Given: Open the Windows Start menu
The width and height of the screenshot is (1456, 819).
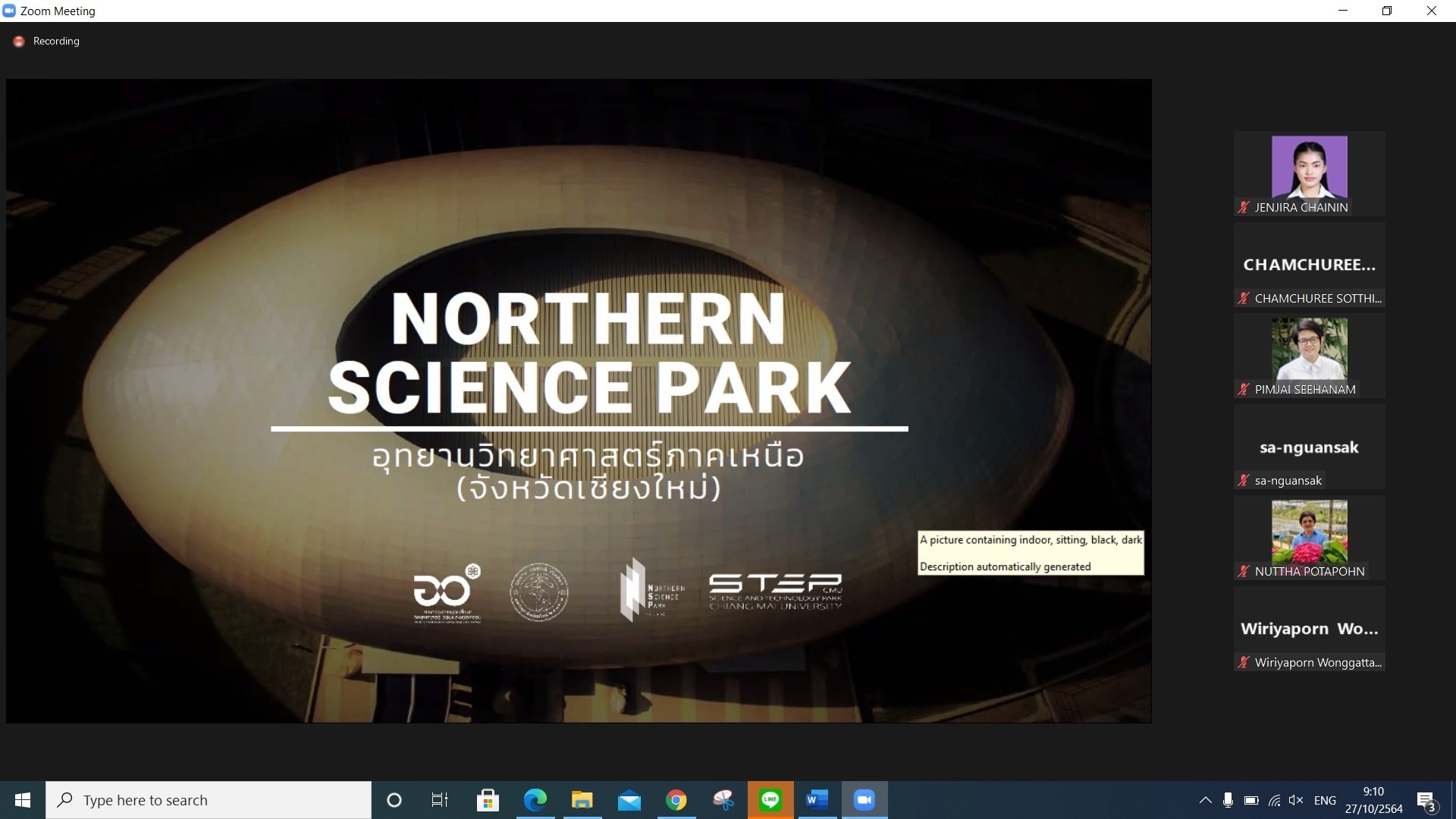Looking at the screenshot, I should 23,800.
